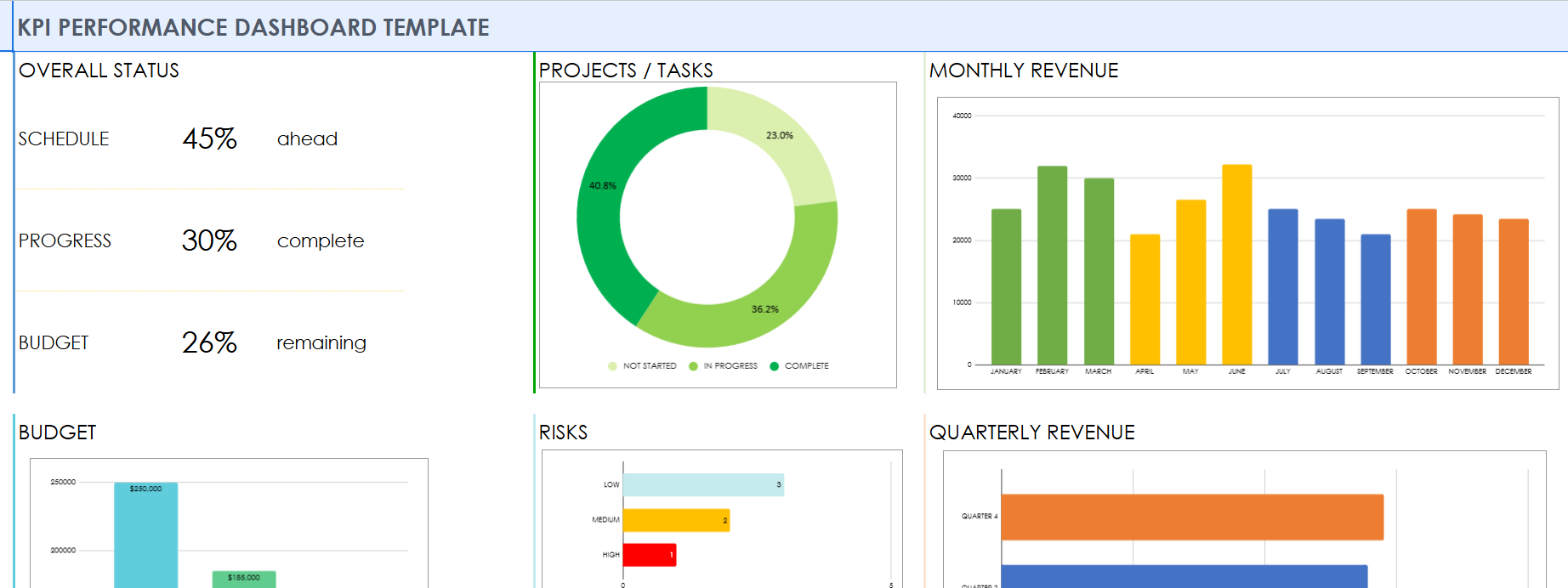This screenshot has height=588, width=1568.
Task: Select the yellow MEDIUM risk bar
Action: click(676, 520)
